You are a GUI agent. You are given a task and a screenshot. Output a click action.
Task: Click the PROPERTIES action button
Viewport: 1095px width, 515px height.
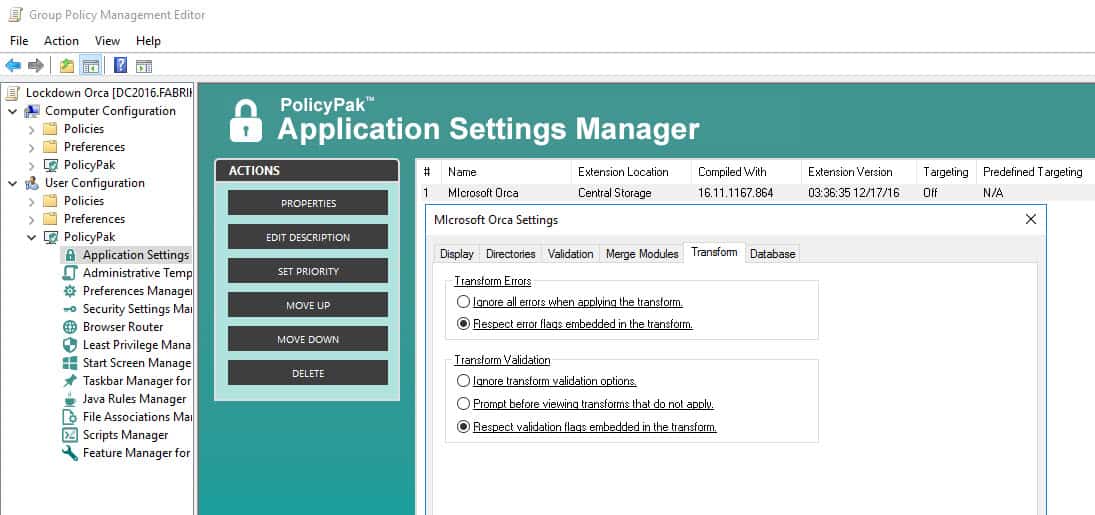(308, 203)
